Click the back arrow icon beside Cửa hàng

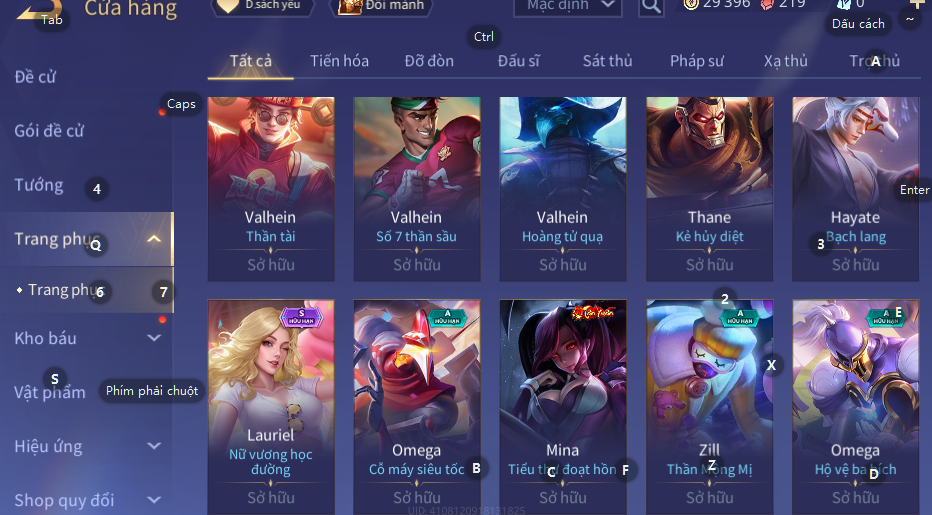pyautogui.click(x=39, y=9)
